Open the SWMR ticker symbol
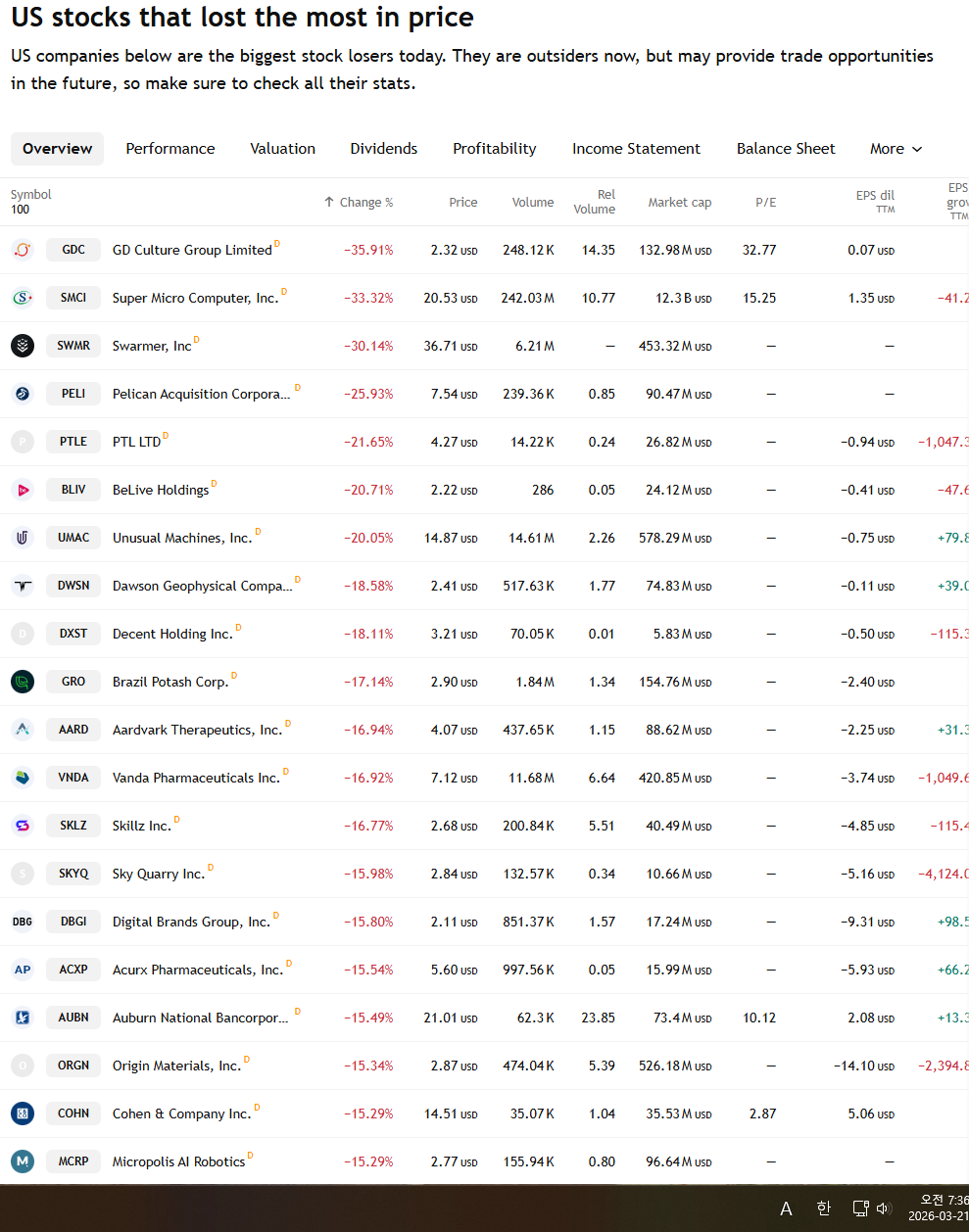 pyautogui.click(x=73, y=346)
